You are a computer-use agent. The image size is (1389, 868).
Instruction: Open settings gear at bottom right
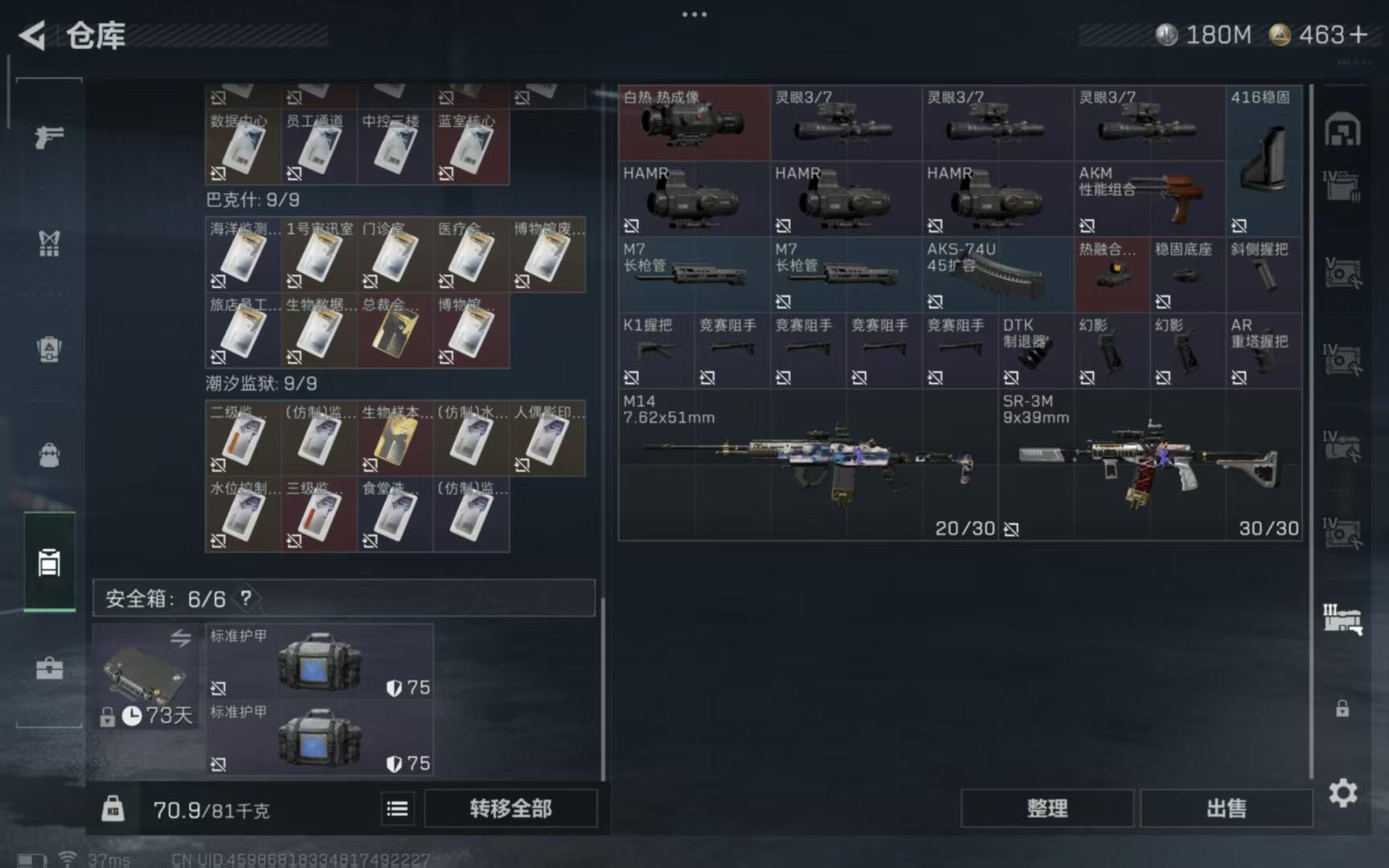point(1342,793)
